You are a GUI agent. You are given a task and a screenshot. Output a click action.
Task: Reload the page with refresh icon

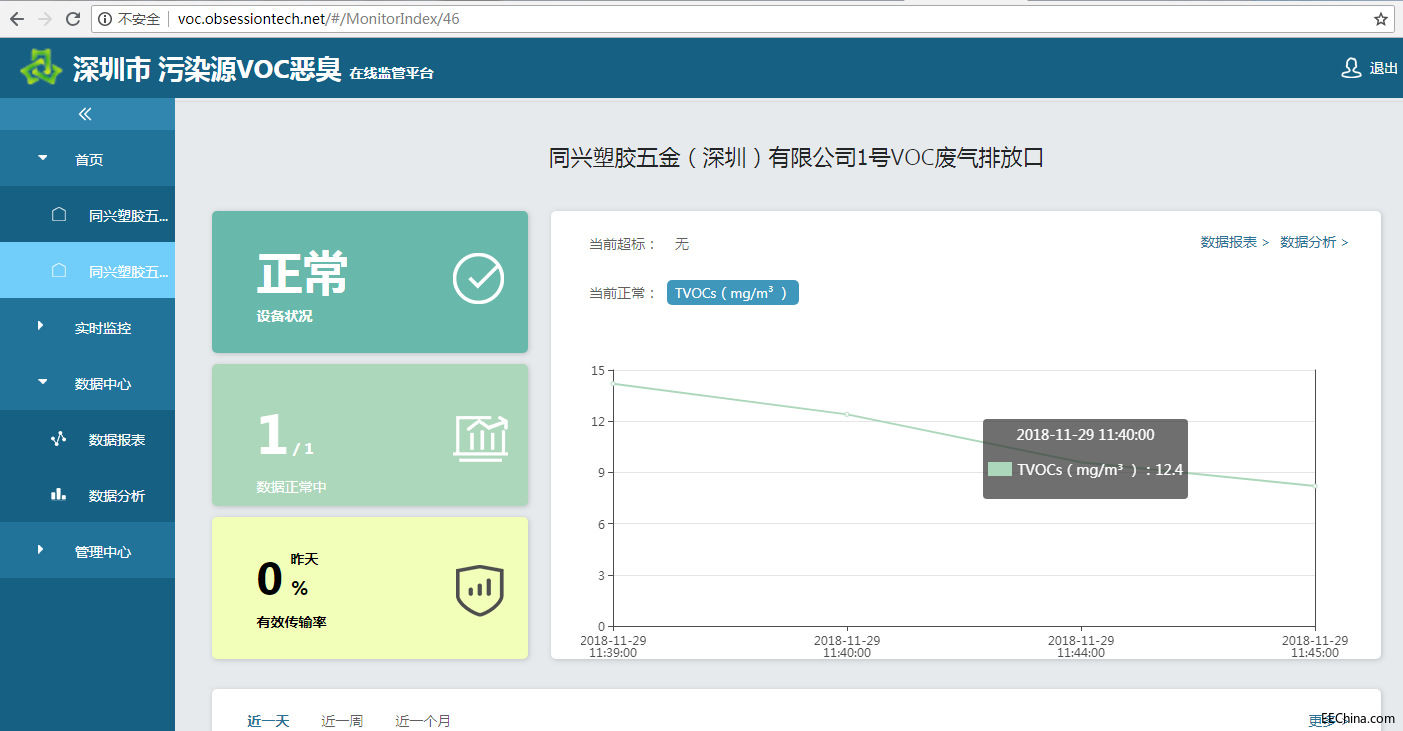pyautogui.click(x=73, y=19)
